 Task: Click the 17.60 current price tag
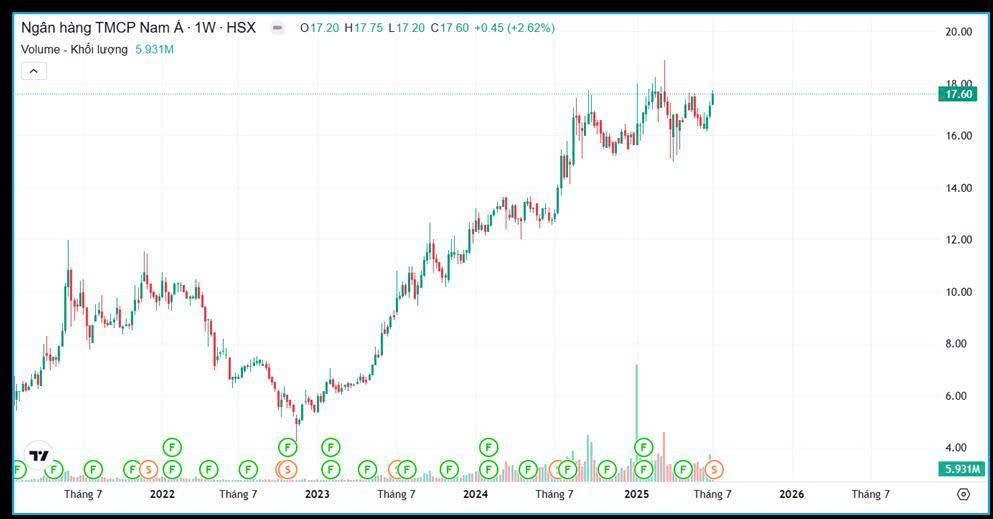click(958, 94)
